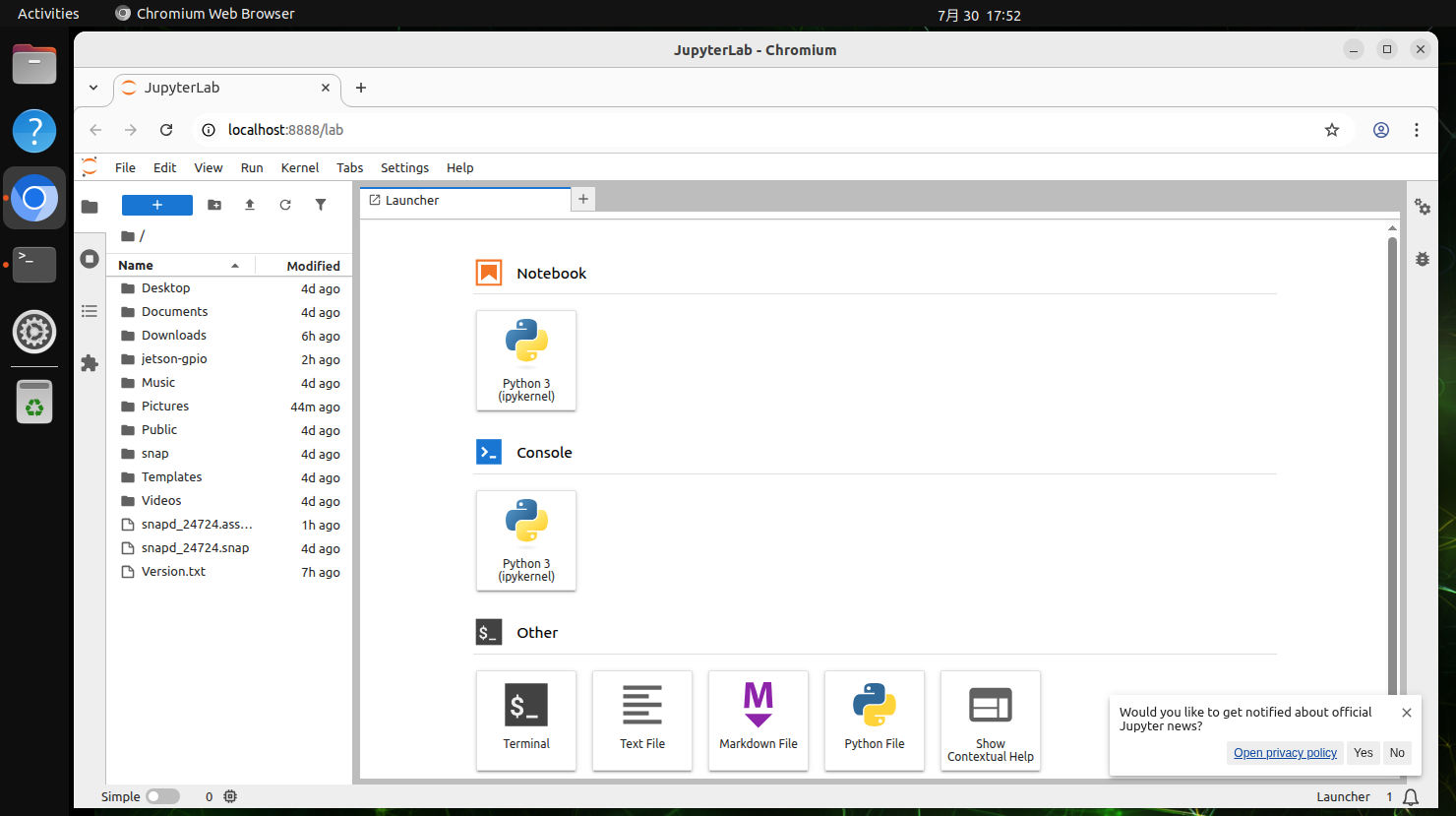Image resolution: width=1456 pixels, height=816 pixels.
Task: Create a new Python File
Action: pyautogui.click(x=875, y=721)
